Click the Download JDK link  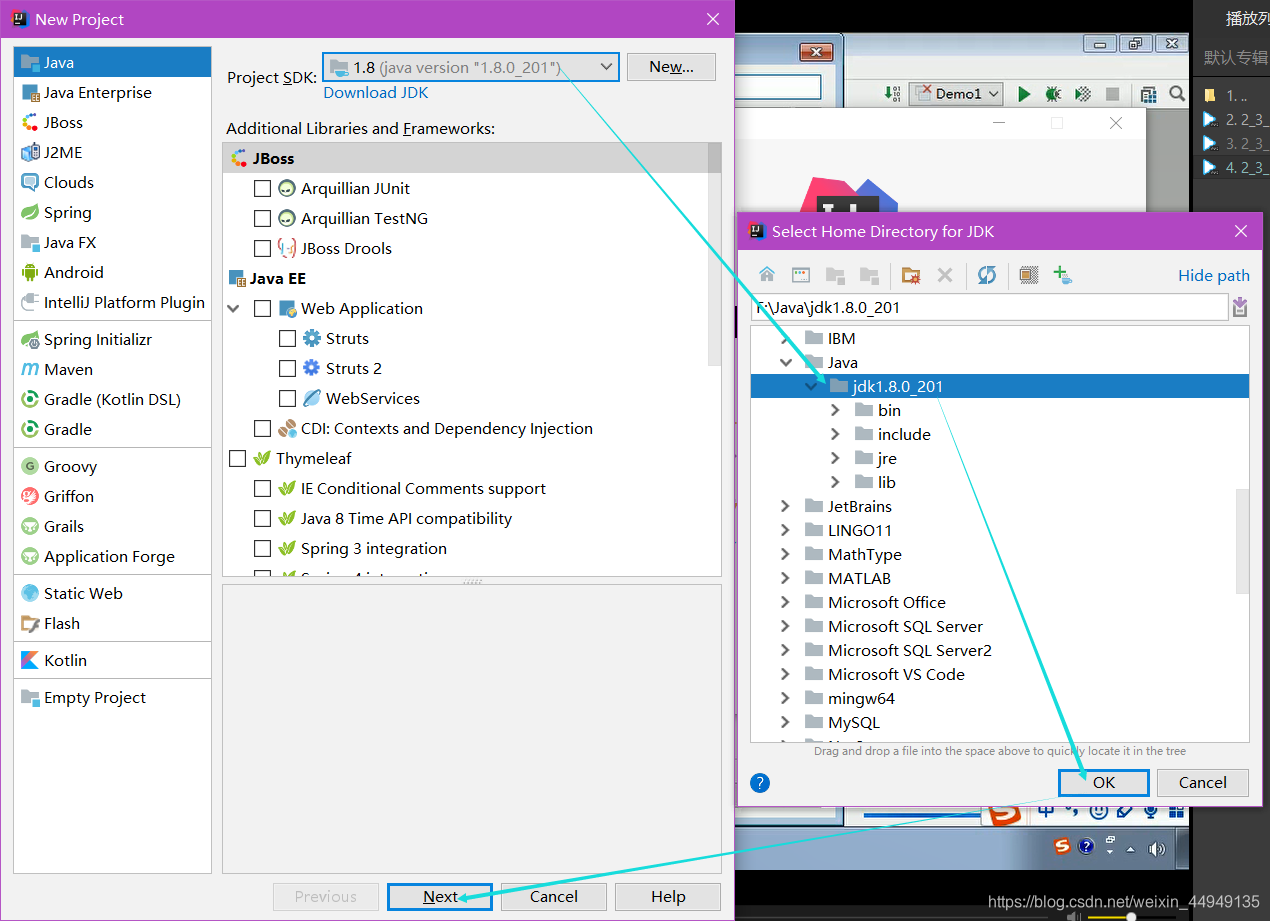[376, 92]
